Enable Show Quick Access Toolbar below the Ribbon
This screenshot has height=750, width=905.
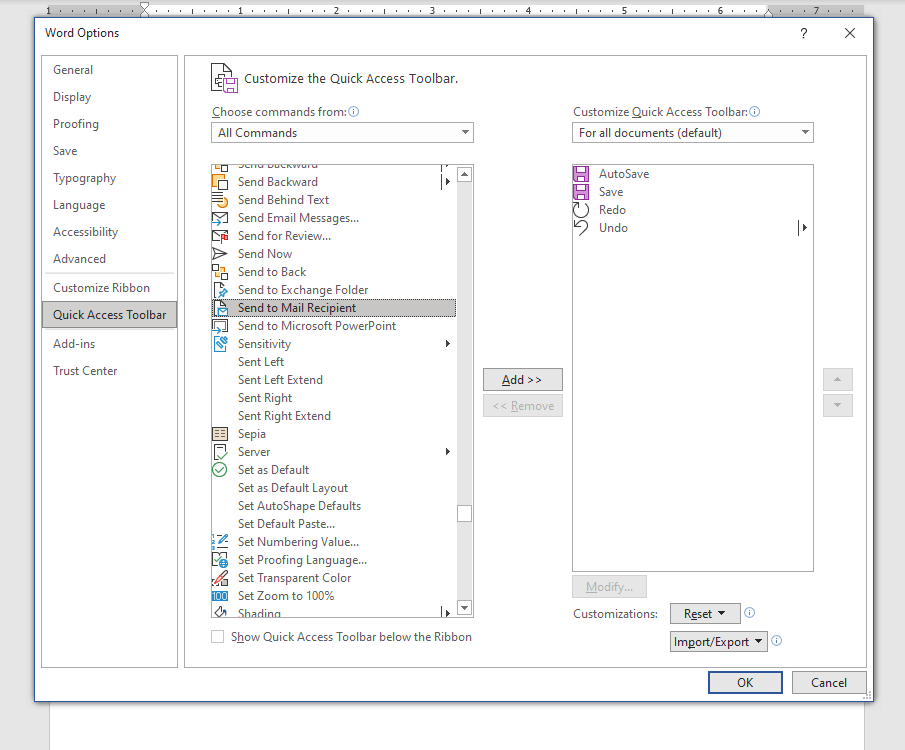click(217, 636)
